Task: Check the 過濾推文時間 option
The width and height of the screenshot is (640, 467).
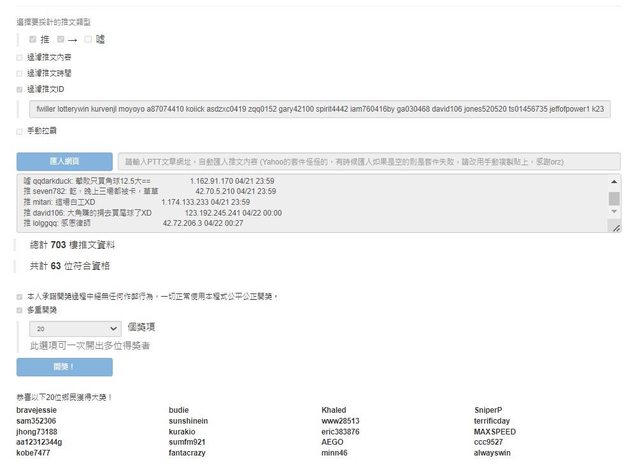Action: point(20,73)
